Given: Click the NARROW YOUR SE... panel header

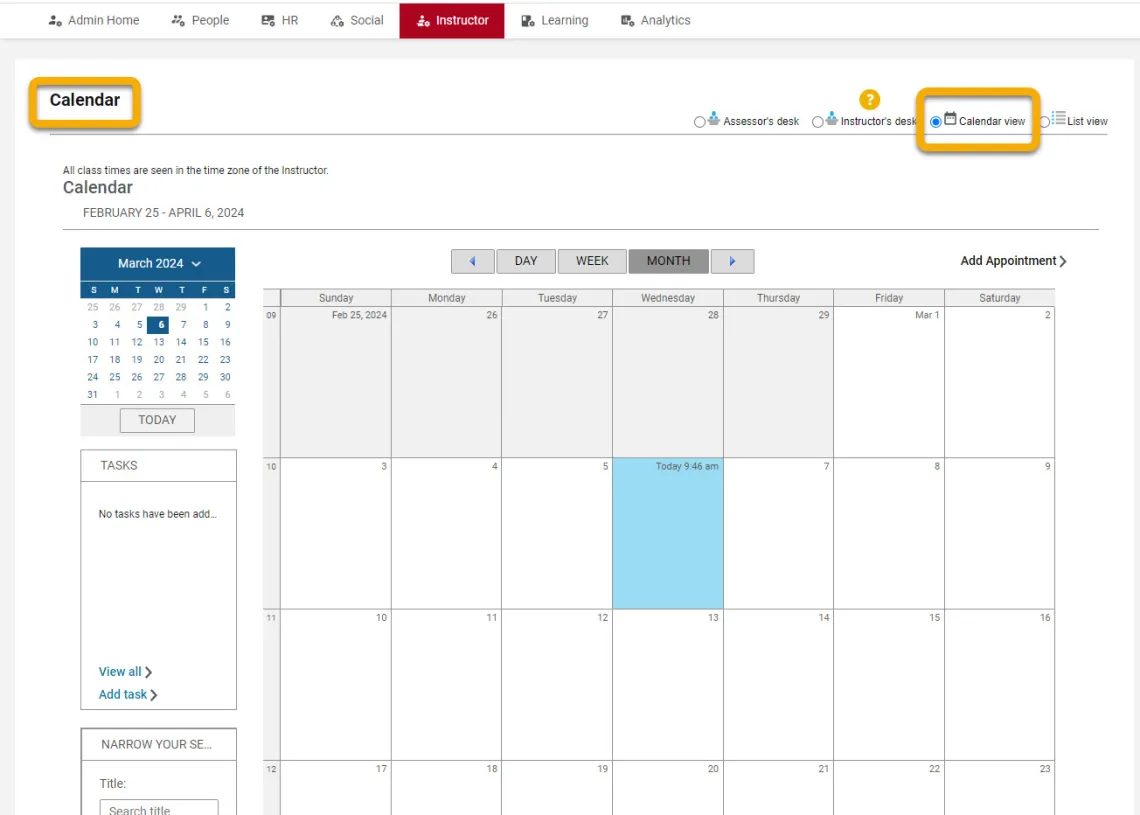Looking at the screenshot, I should [x=158, y=744].
